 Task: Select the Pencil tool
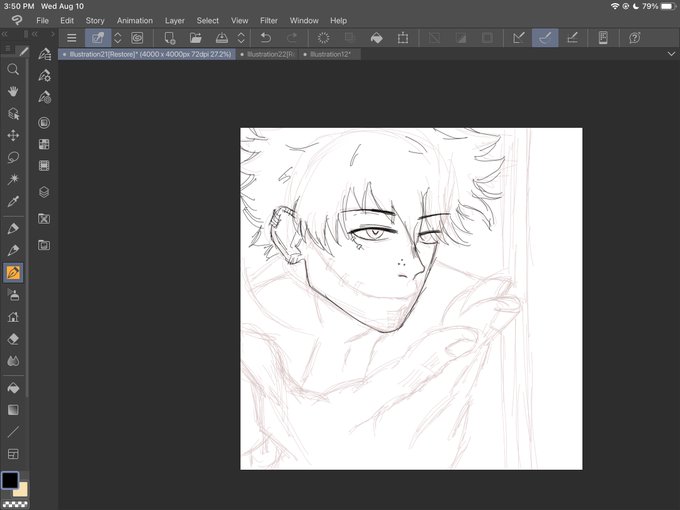click(13, 251)
